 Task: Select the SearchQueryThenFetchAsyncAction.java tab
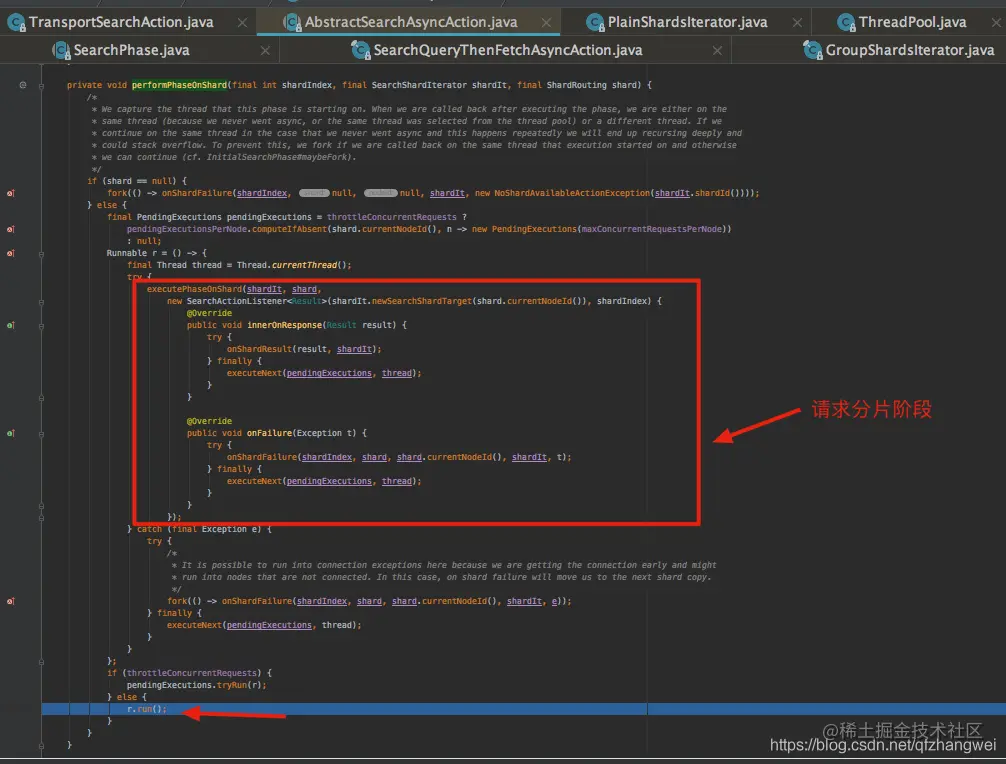(x=507, y=50)
